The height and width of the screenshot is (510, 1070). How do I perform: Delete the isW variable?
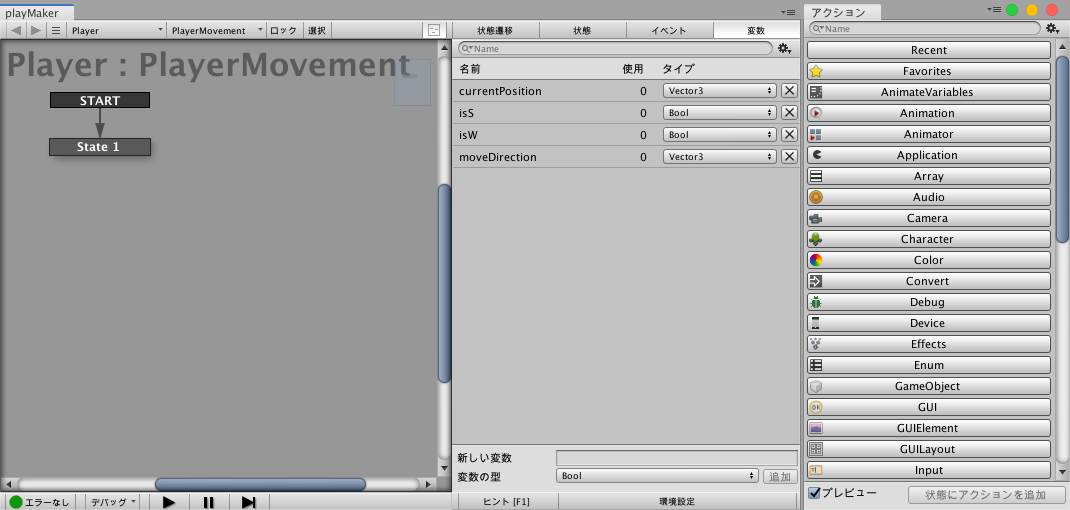click(789, 134)
